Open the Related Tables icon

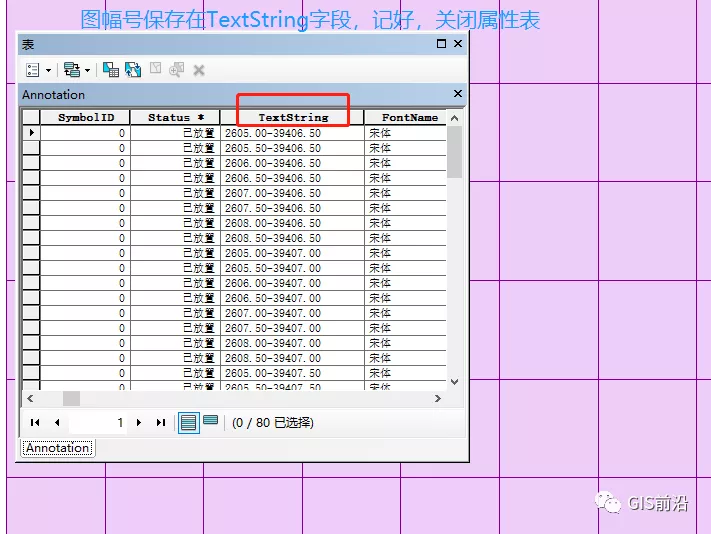[x=72, y=70]
